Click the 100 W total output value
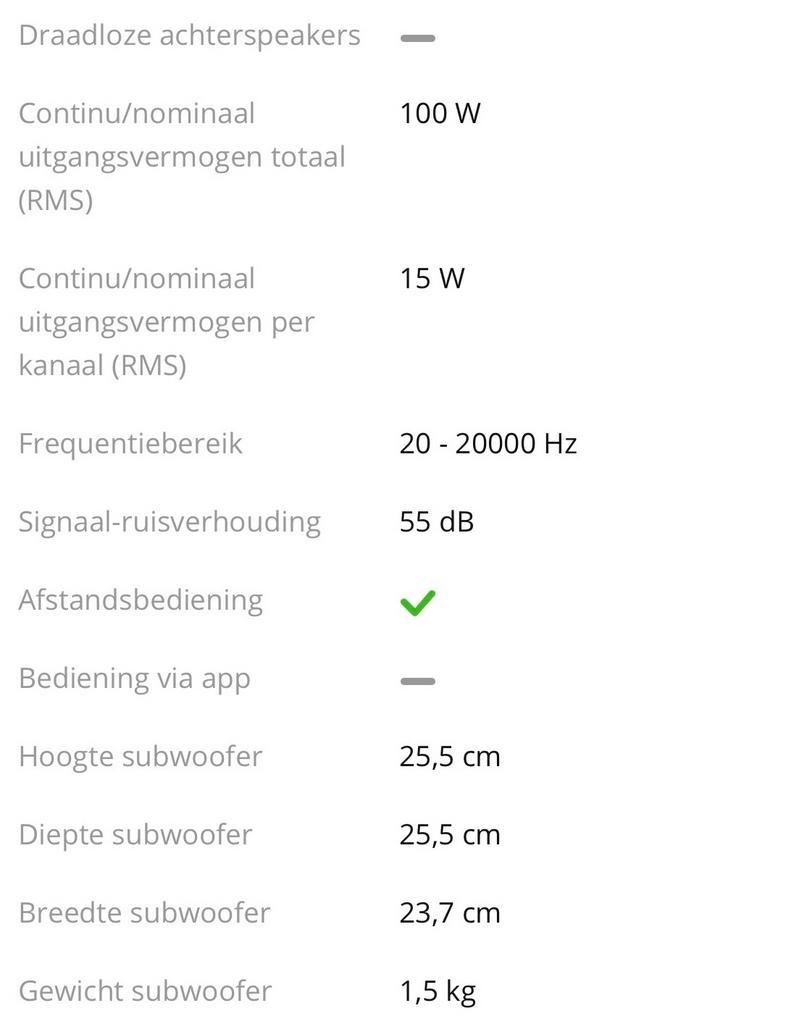The height and width of the screenshot is (1024, 799). (x=440, y=113)
